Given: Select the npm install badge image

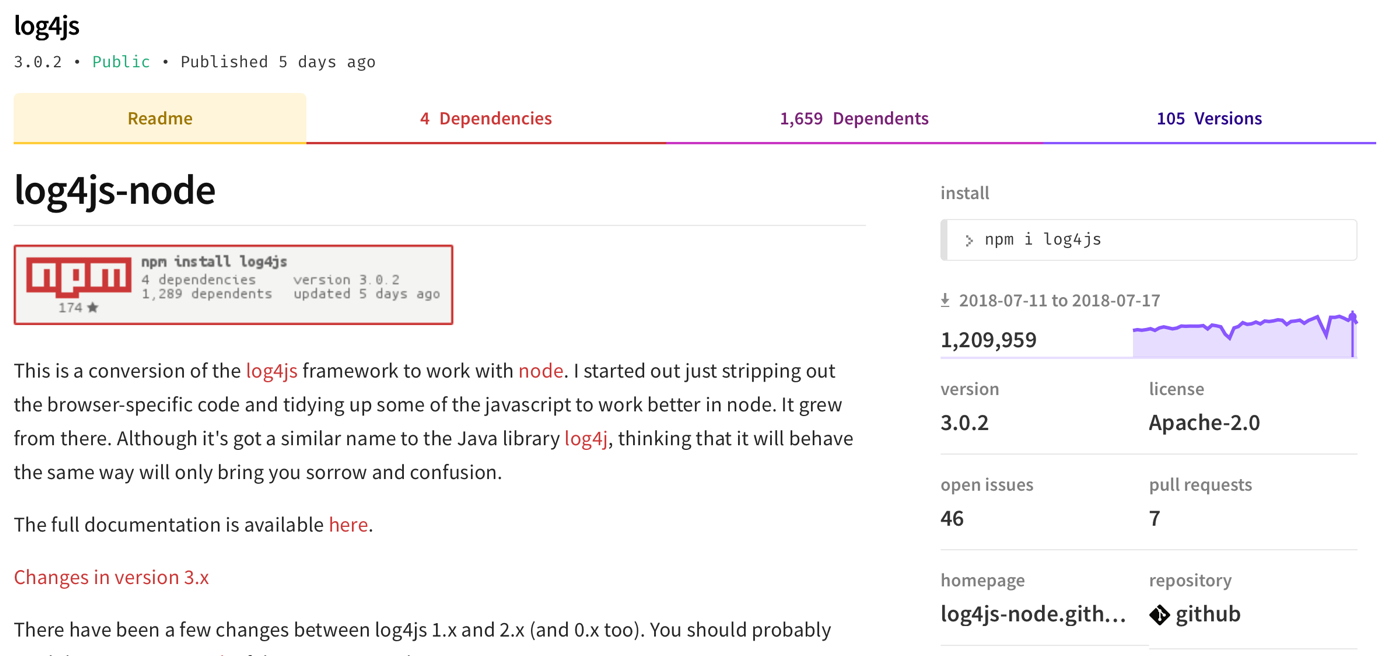Looking at the screenshot, I should [x=233, y=283].
